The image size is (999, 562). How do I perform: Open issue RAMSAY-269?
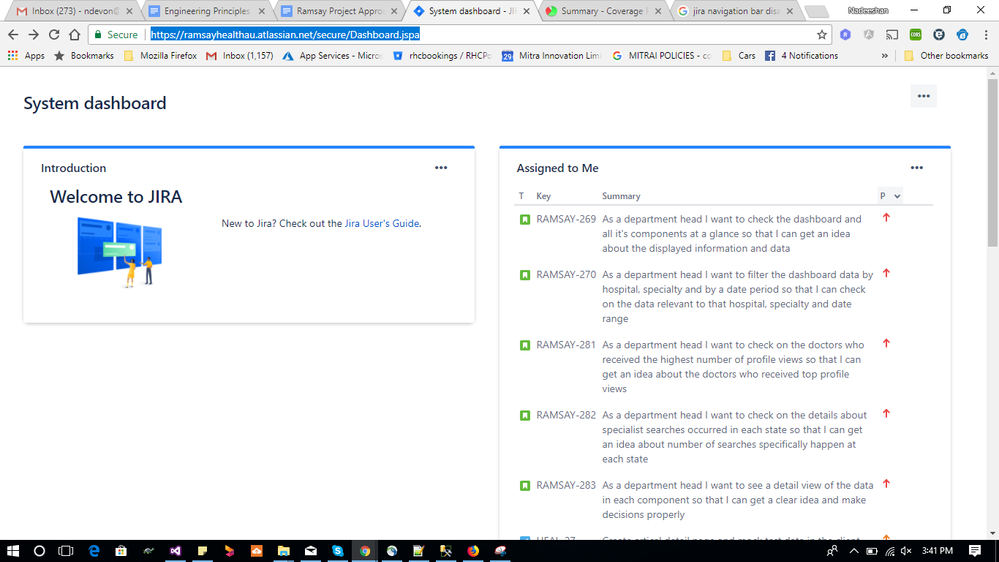566,219
